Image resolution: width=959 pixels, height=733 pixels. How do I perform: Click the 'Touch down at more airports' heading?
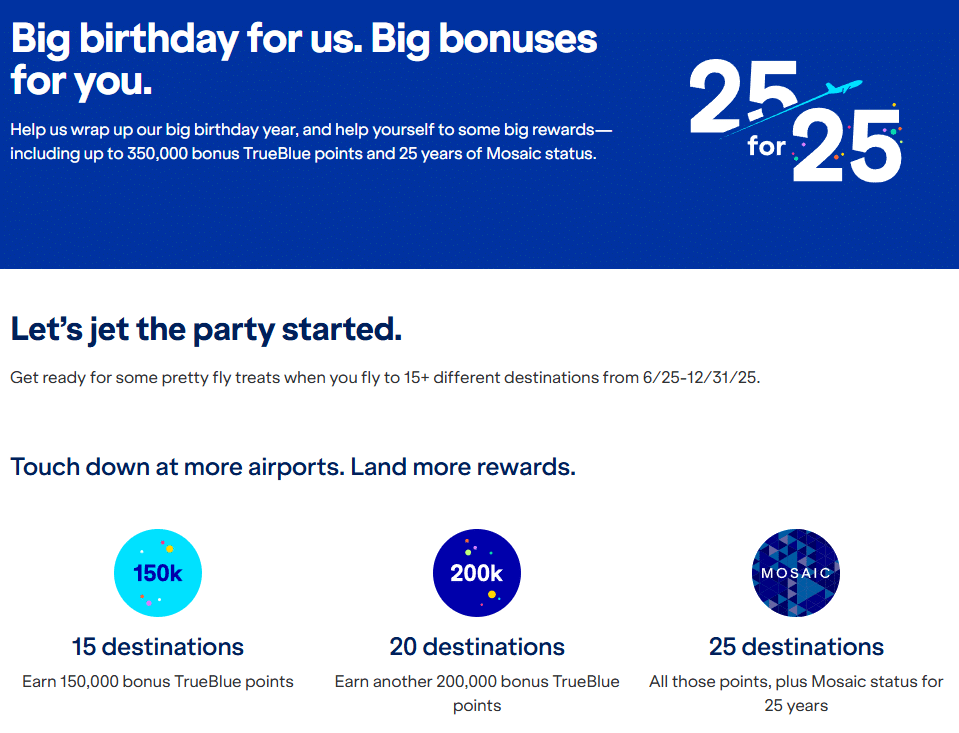176,467
